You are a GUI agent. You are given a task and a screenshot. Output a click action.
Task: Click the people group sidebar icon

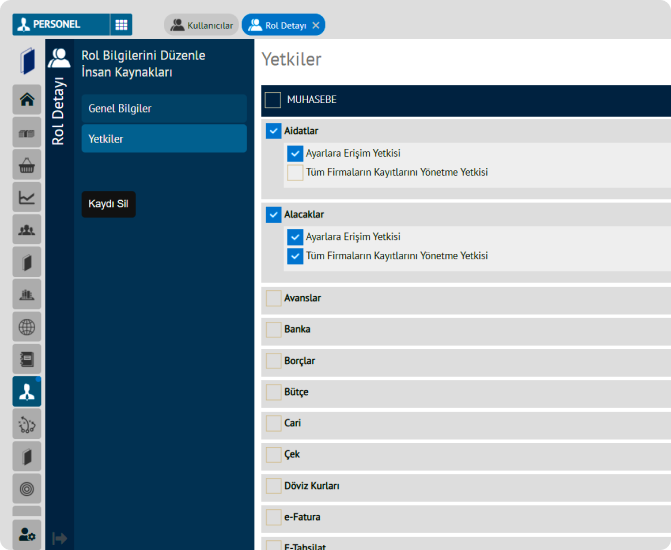coord(27,229)
